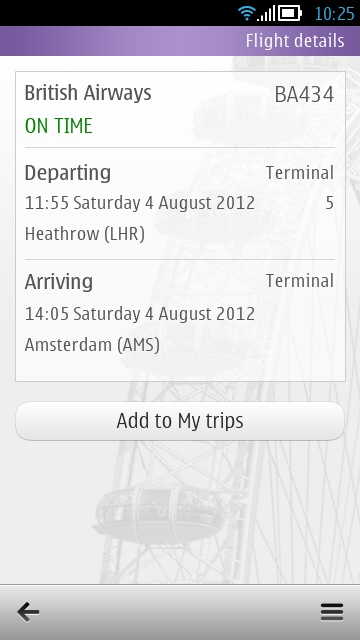Screen dimensions: 360x640
Task: Tap the BA434 flight number
Action: click(304, 95)
